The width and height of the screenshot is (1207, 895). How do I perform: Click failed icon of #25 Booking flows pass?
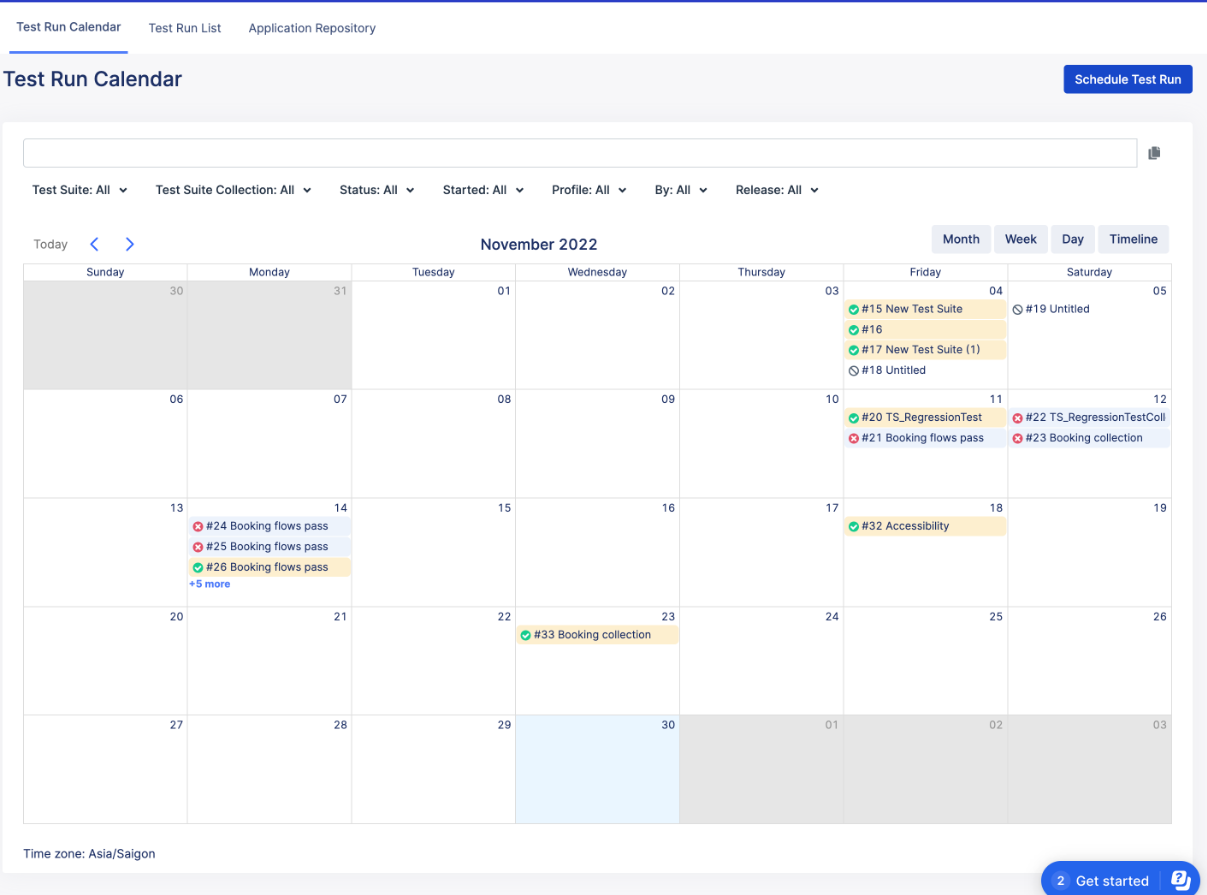198,547
